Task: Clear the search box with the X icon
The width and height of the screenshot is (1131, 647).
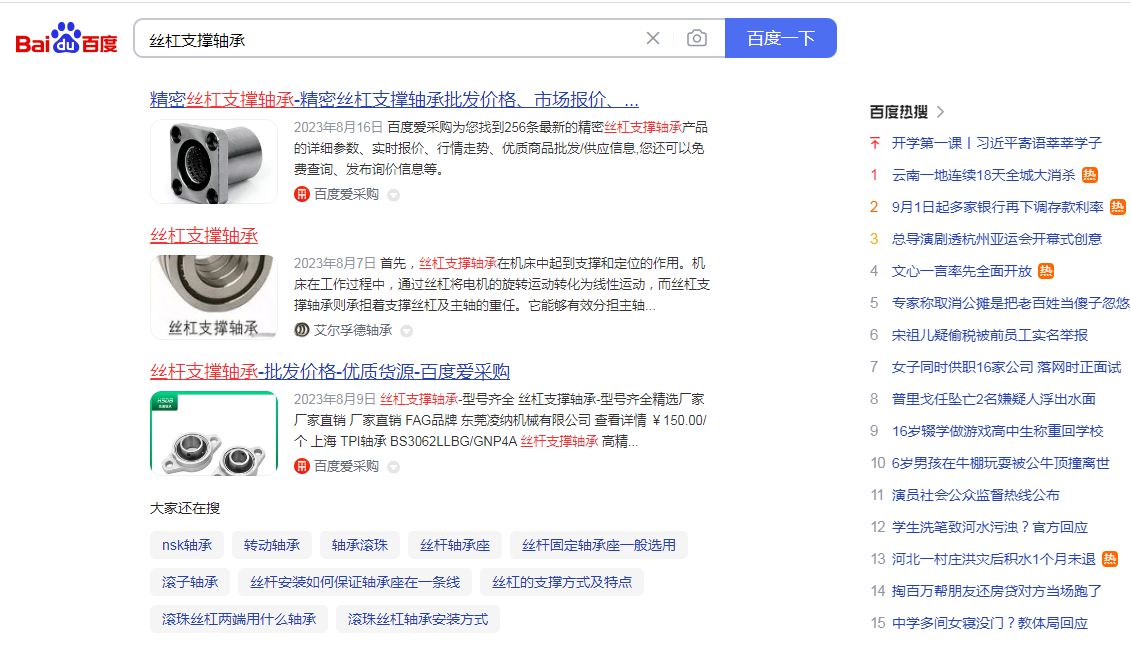Action: 653,38
